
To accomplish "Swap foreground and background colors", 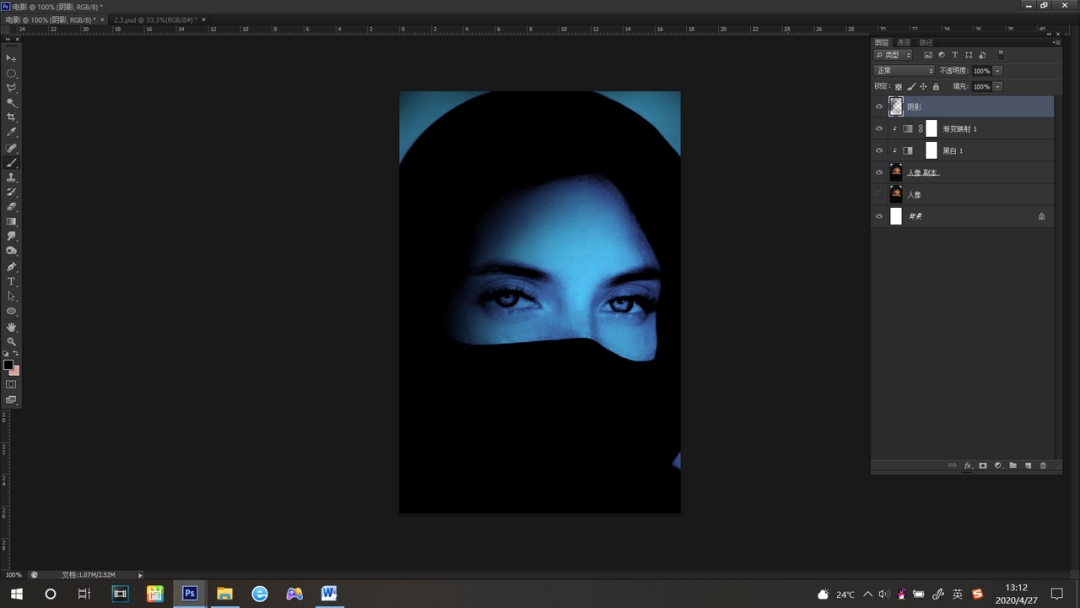I will [16, 353].
